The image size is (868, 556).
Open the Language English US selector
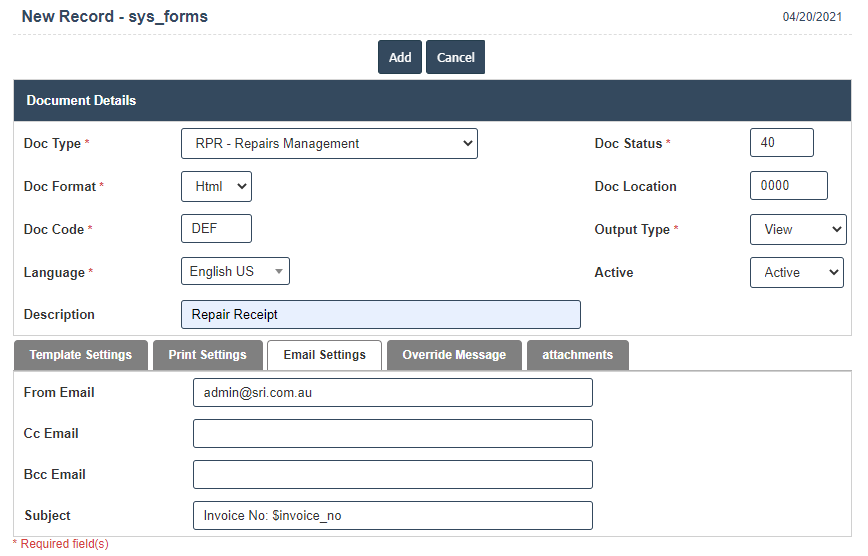[235, 271]
